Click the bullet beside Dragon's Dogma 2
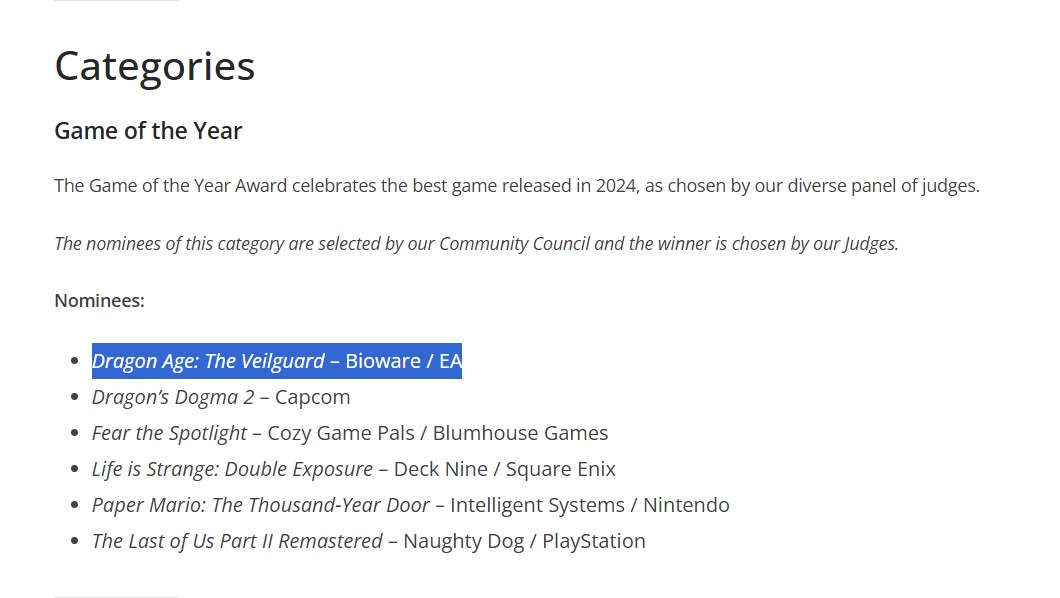The width and height of the screenshot is (1060, 598). pyautogui.click(x=74, y=397)
